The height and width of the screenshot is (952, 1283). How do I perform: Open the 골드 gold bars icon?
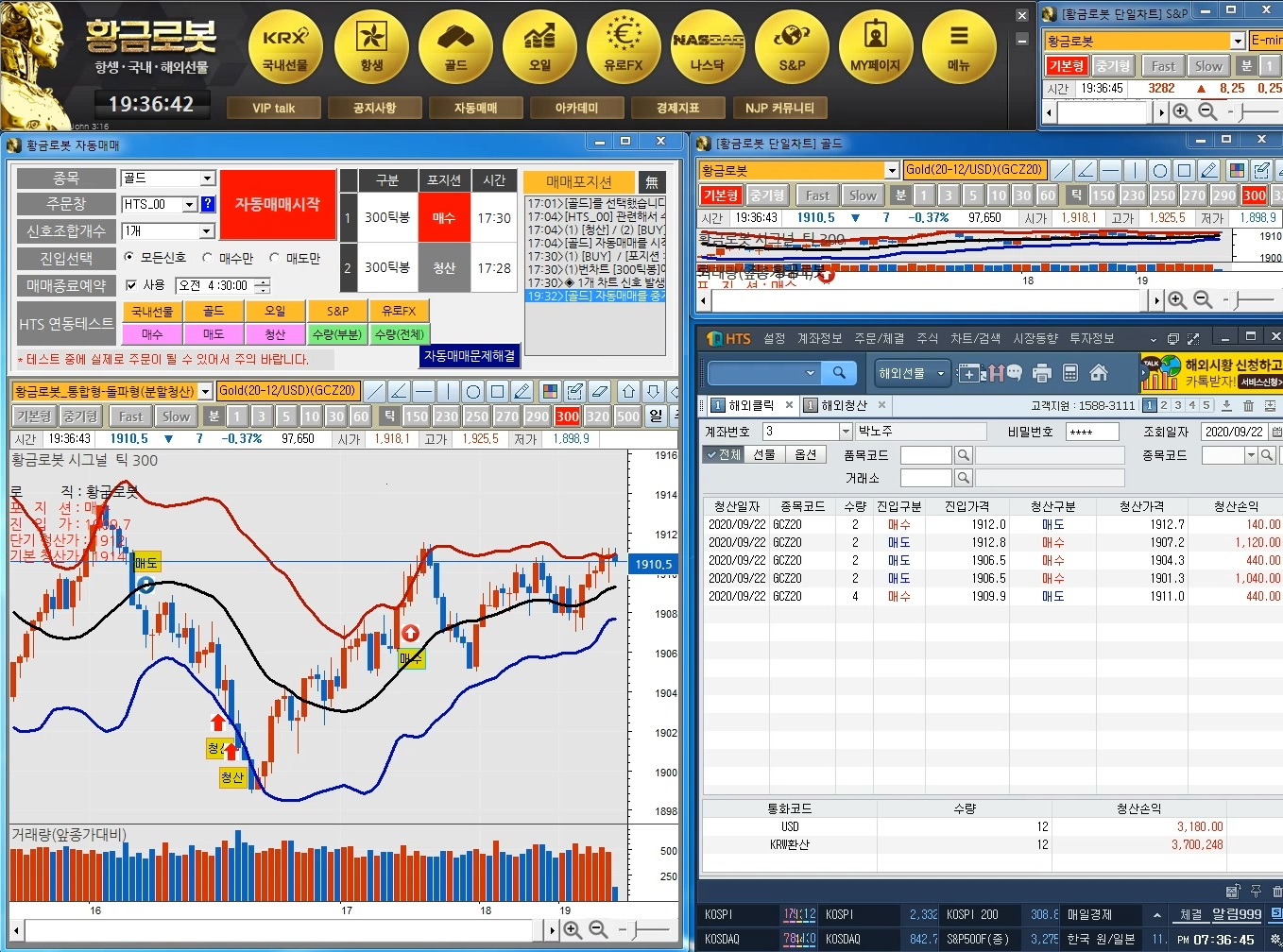point(455,46)
